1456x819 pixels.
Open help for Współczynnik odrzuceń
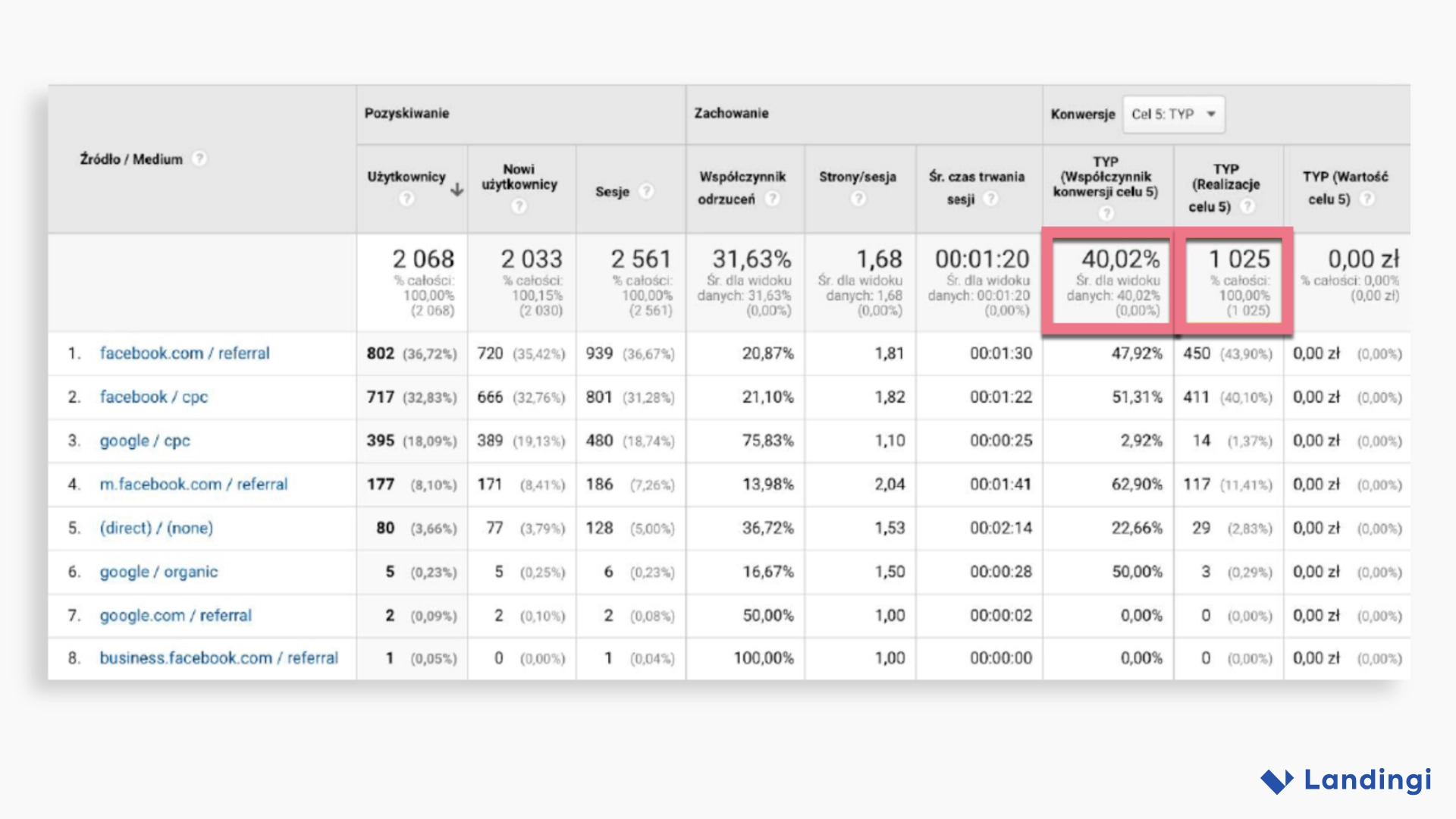click(773, 199)
